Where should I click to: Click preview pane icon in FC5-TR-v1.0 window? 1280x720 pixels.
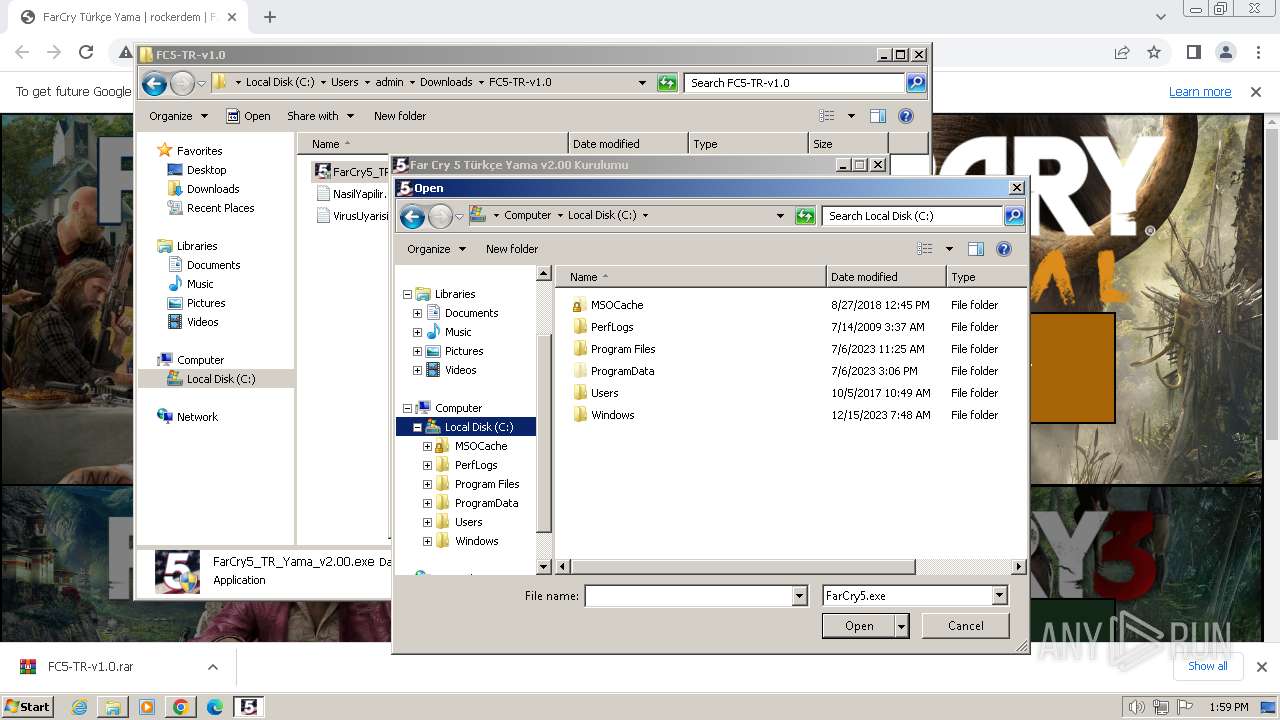pyautogui.click(x=878, y=116)
